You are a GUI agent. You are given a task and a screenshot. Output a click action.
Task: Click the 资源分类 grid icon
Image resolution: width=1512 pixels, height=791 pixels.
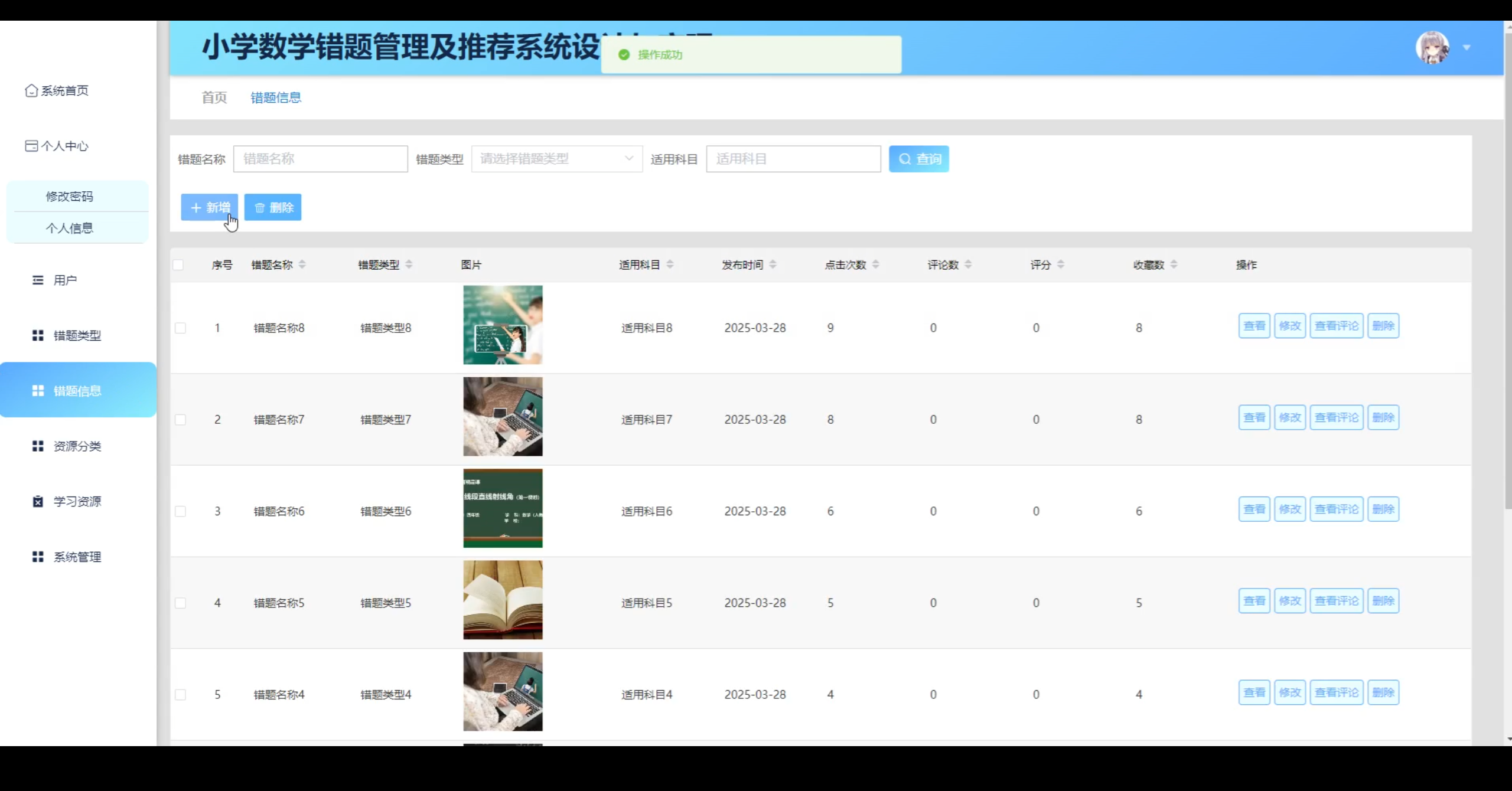coord(38,446)
